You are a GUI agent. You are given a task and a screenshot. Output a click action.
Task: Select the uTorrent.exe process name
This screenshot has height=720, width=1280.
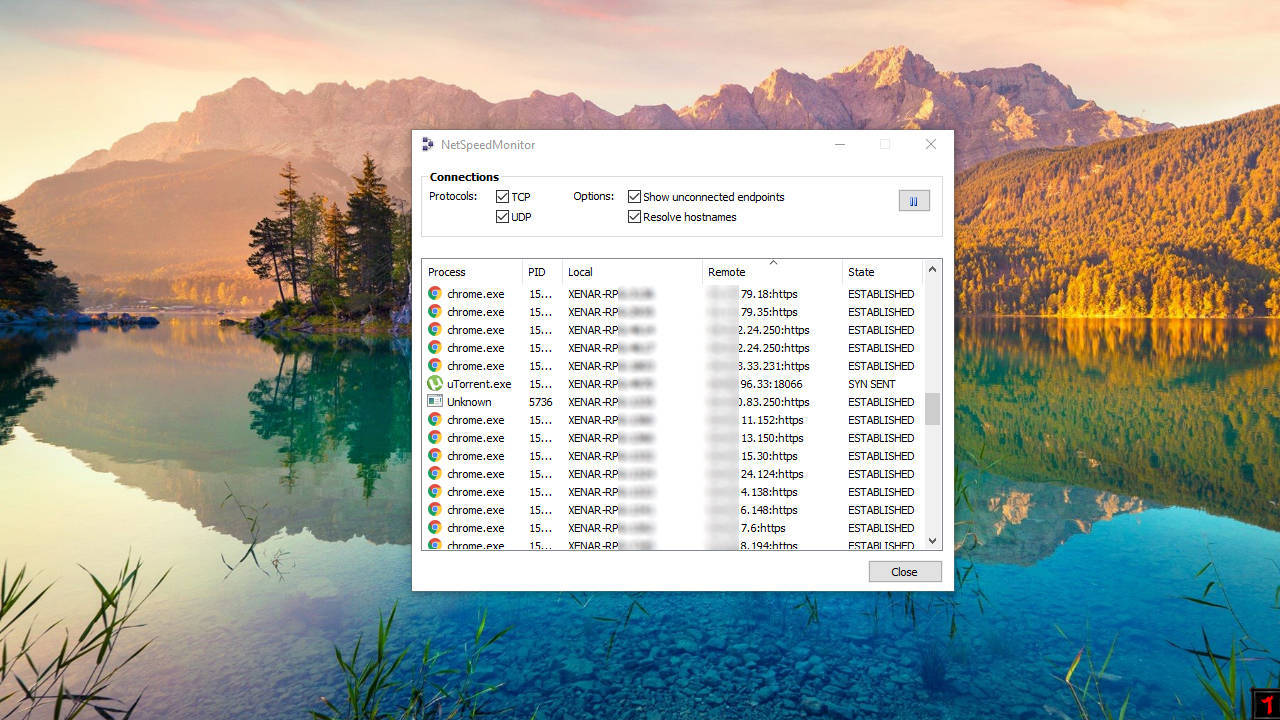[x=479, y=384]
